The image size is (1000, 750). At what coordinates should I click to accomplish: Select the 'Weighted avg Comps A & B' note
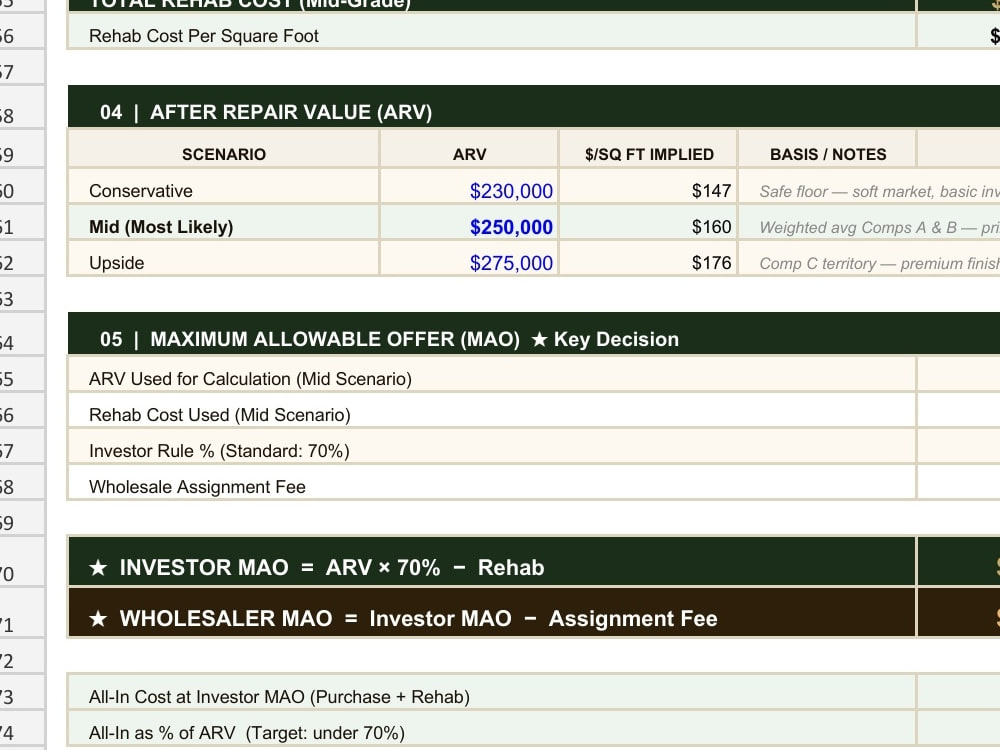click(x=869, y=223)
